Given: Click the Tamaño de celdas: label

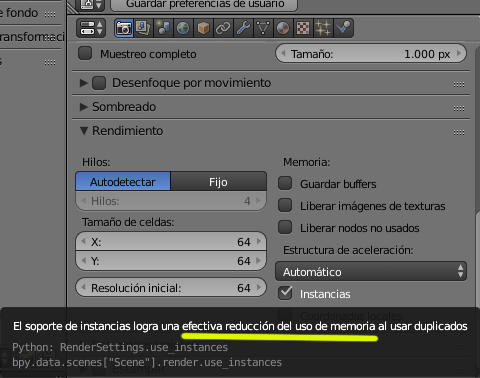Looking at the screenshot, I should [x=128, y=222].
